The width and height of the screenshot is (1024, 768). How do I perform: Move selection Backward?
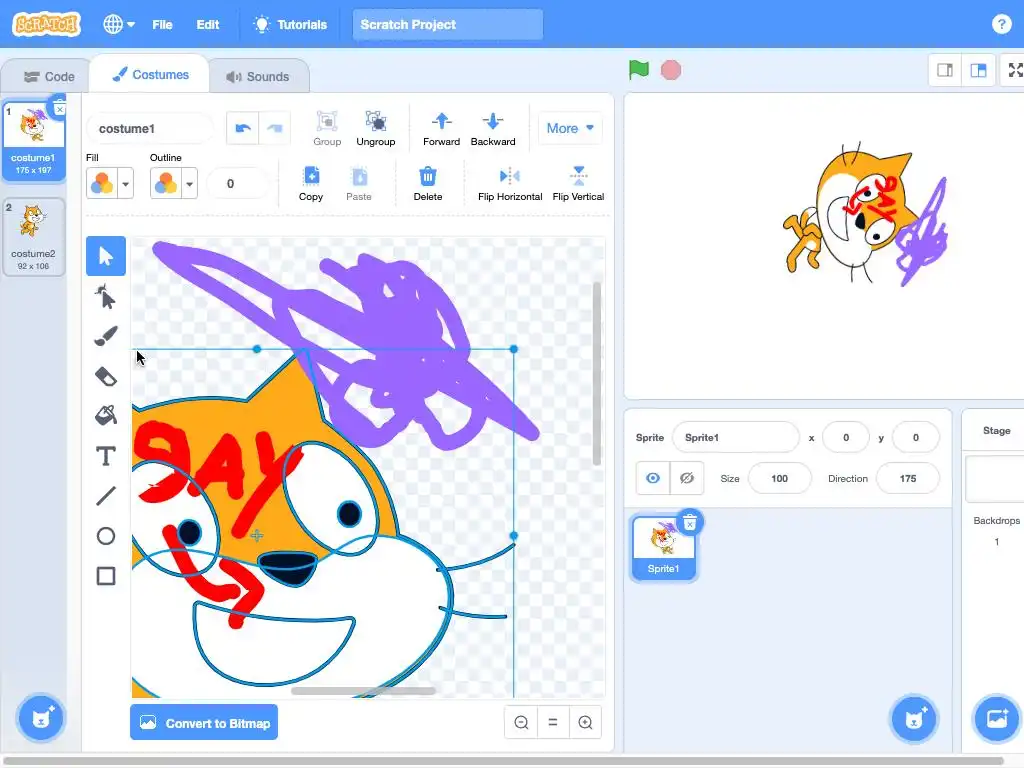point(493,129)
